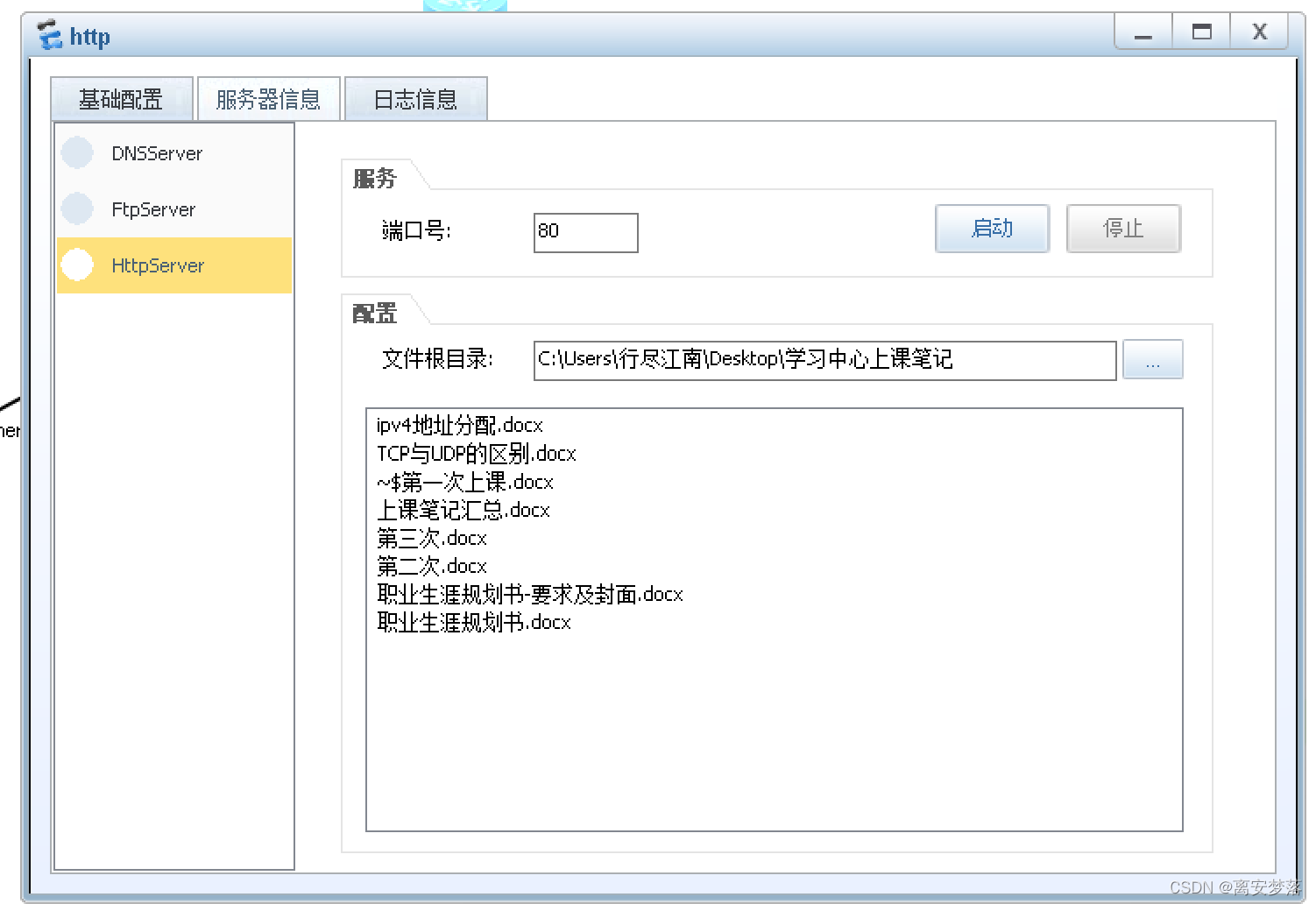Open the 日志信息 tab

(x=416, y=99)
